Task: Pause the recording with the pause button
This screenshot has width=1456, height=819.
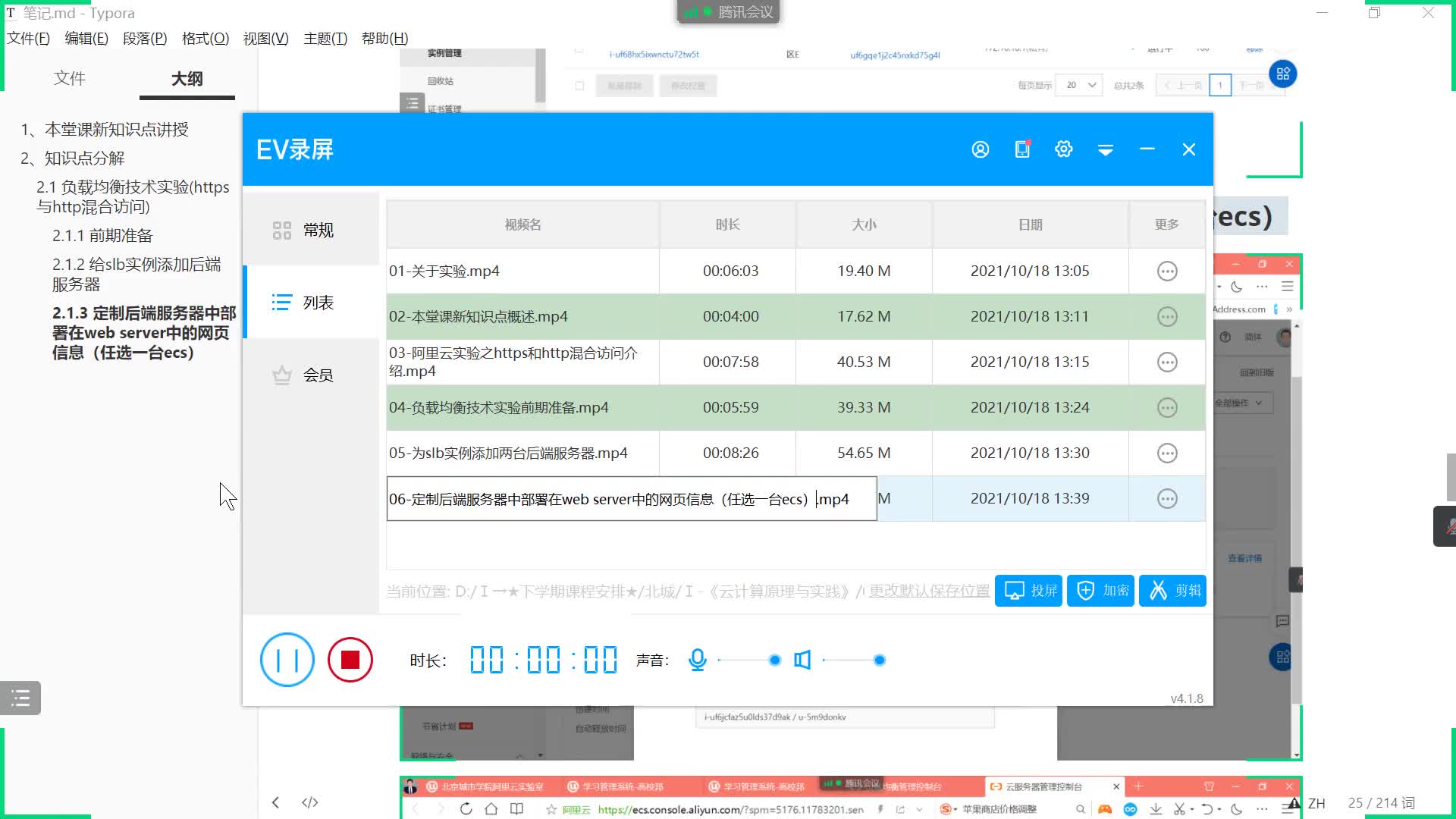Action: pyautogui.click(x=287, y=660)
